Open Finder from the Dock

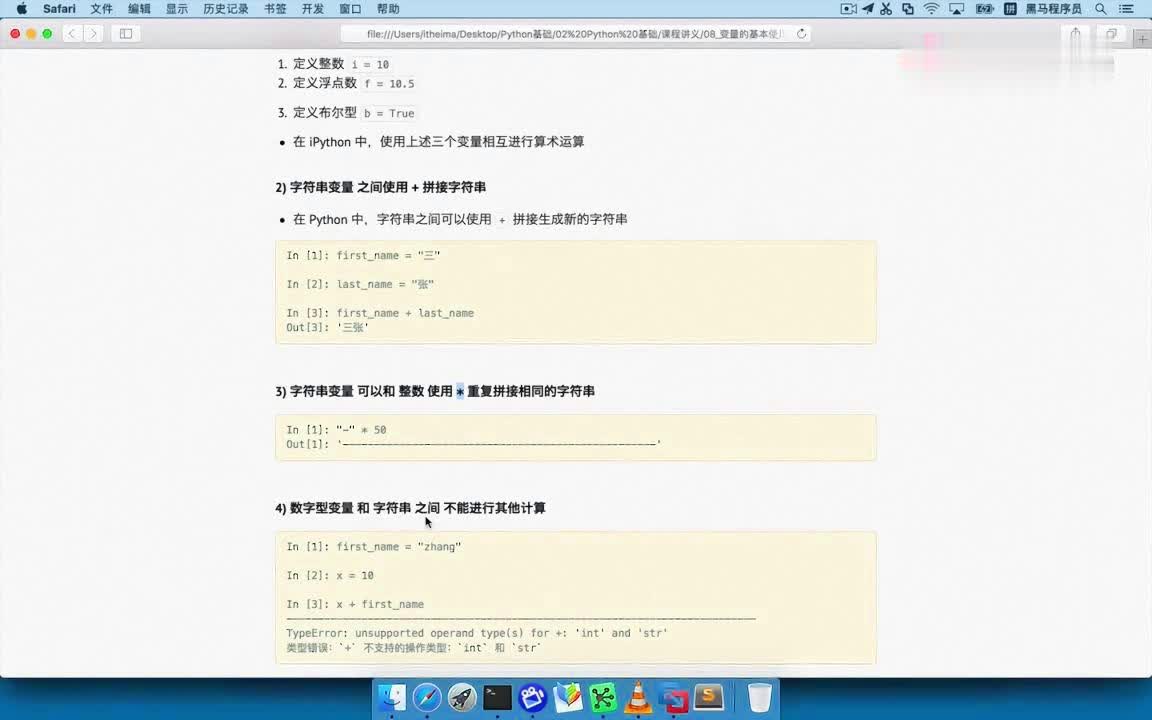pos(392,697)
